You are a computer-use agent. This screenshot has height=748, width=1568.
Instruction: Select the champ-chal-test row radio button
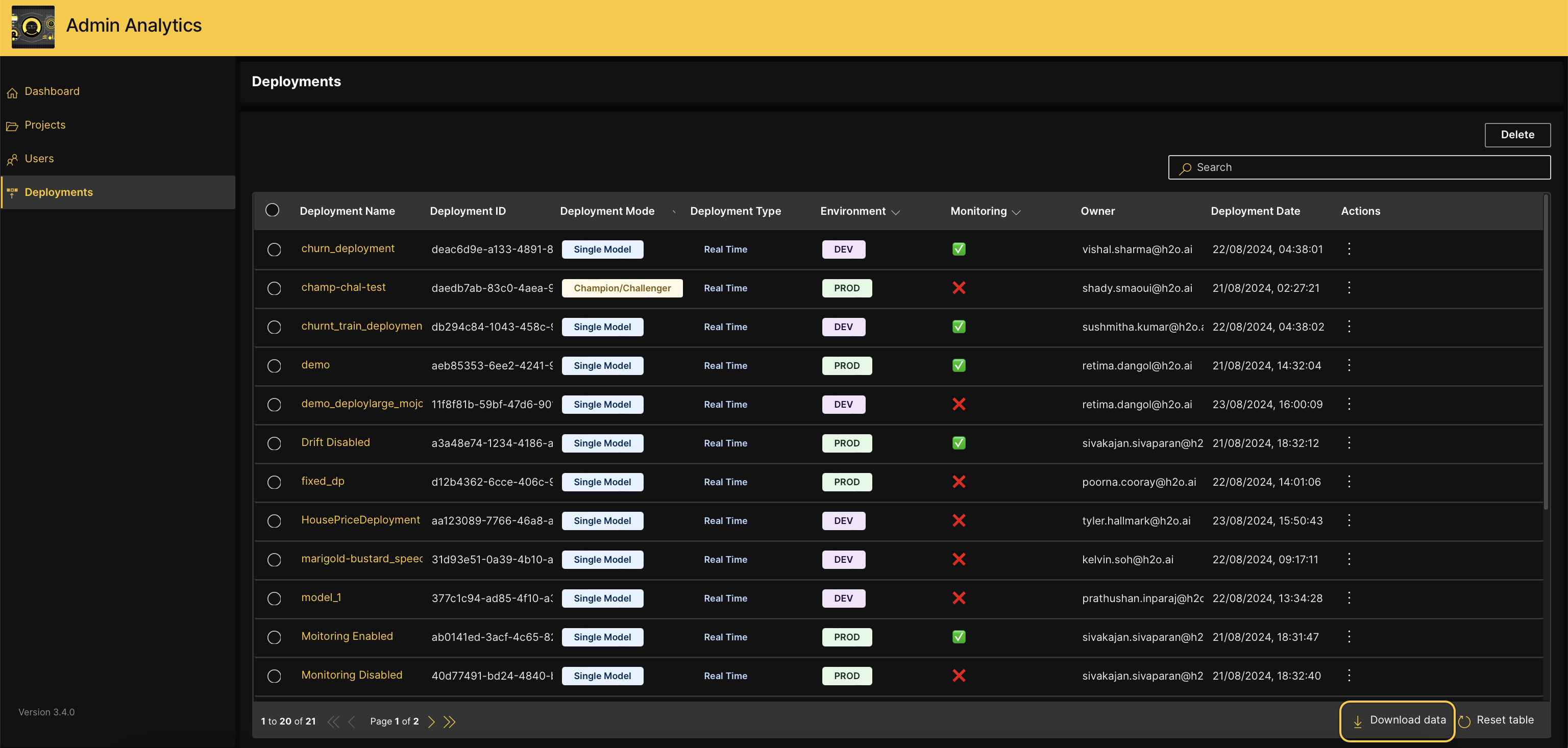click(x=274, y=288)
